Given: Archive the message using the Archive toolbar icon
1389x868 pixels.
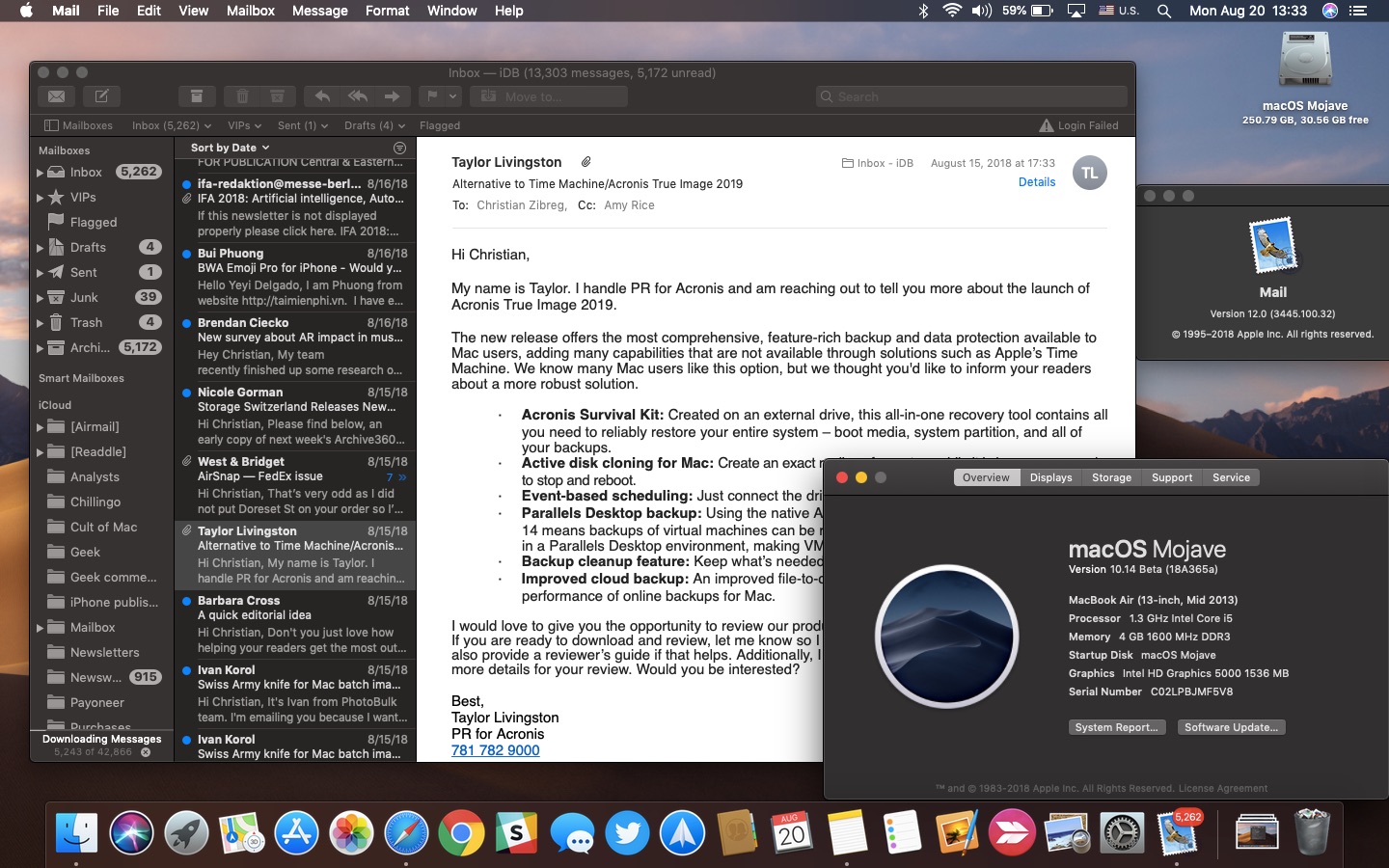Looking at the screenshot, I should [x=198, y=96].
